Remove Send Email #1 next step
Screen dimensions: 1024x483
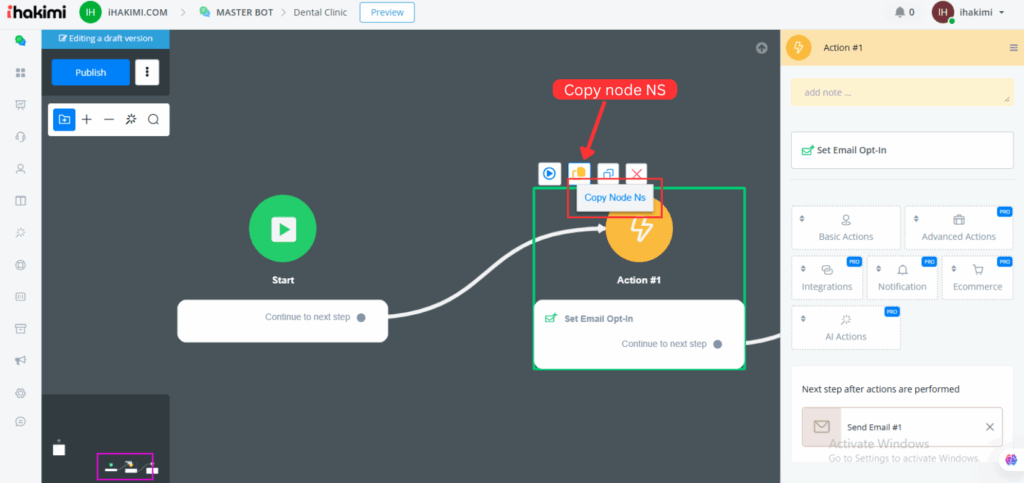989,427
